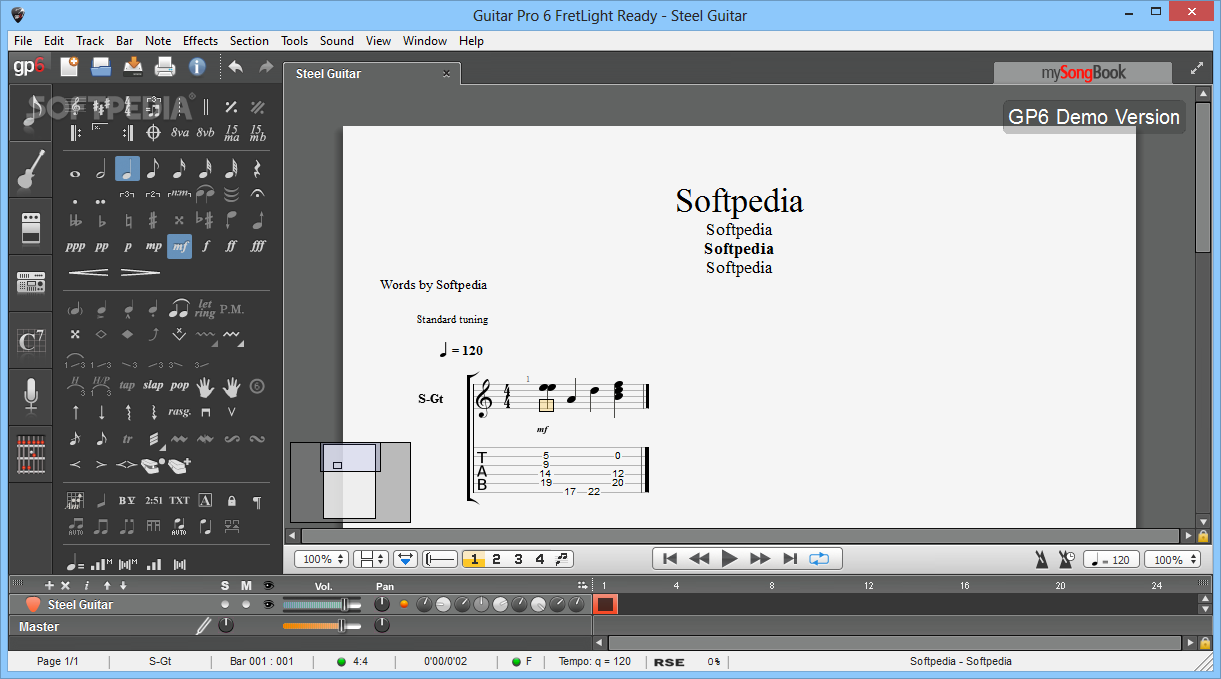This screenshot has width=1221, height=679.
Task: Open the tempo 120 field in playback bar
Action: 1111,559
